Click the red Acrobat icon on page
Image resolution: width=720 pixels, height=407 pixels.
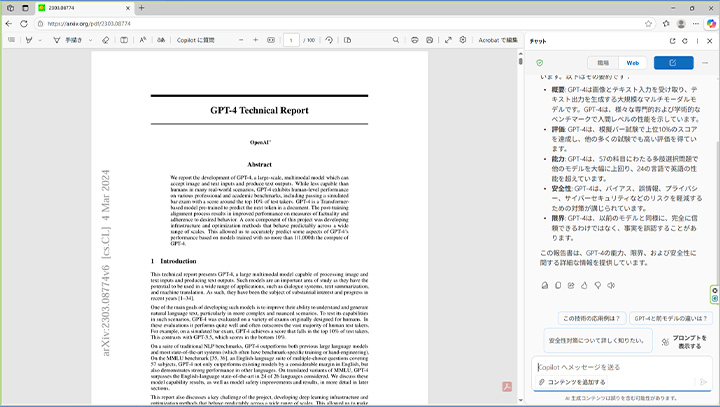point(507,387)
